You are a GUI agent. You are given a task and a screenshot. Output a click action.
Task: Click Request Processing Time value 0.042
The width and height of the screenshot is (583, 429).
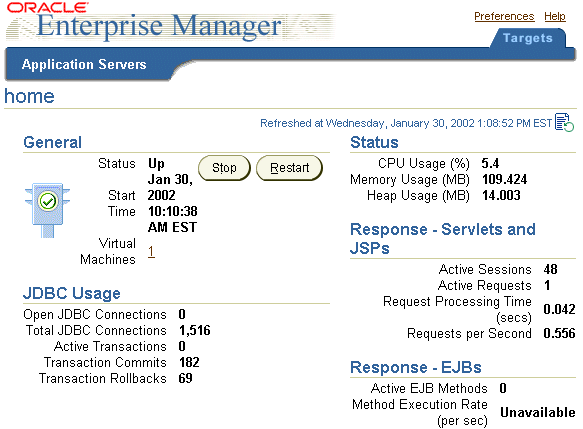coord(559,309)
